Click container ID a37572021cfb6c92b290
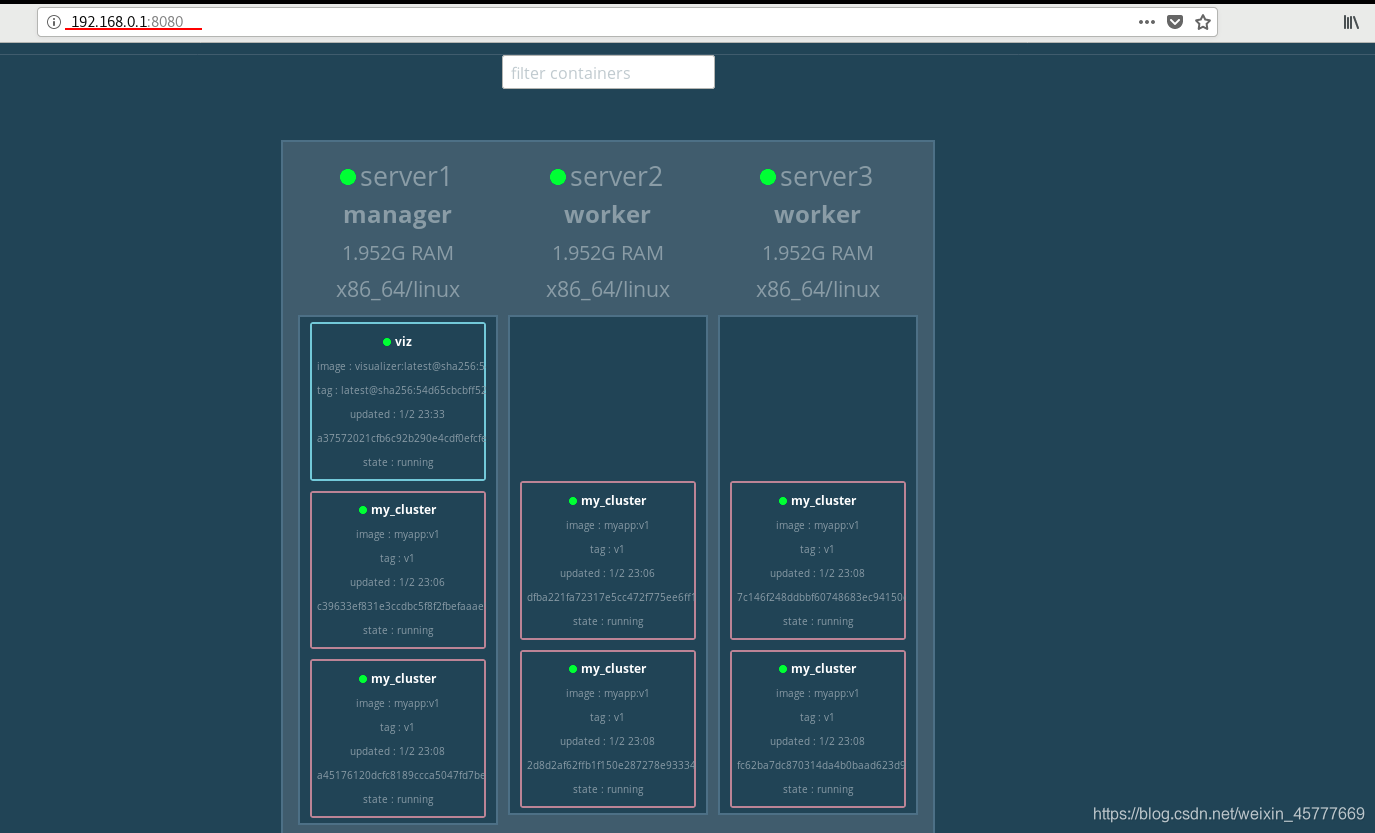 (401, 439)
